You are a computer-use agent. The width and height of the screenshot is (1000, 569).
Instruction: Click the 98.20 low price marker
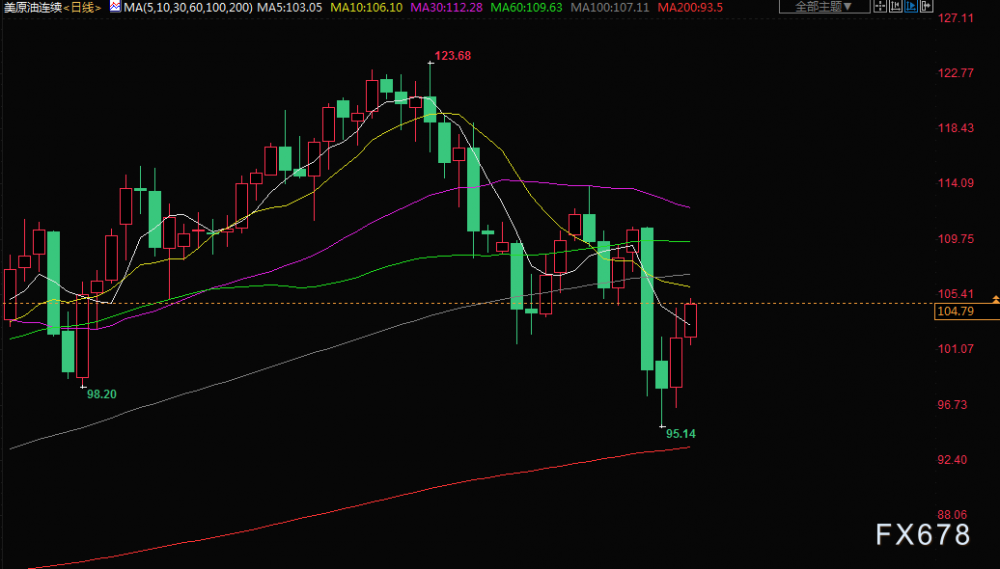tap(102, 394)
